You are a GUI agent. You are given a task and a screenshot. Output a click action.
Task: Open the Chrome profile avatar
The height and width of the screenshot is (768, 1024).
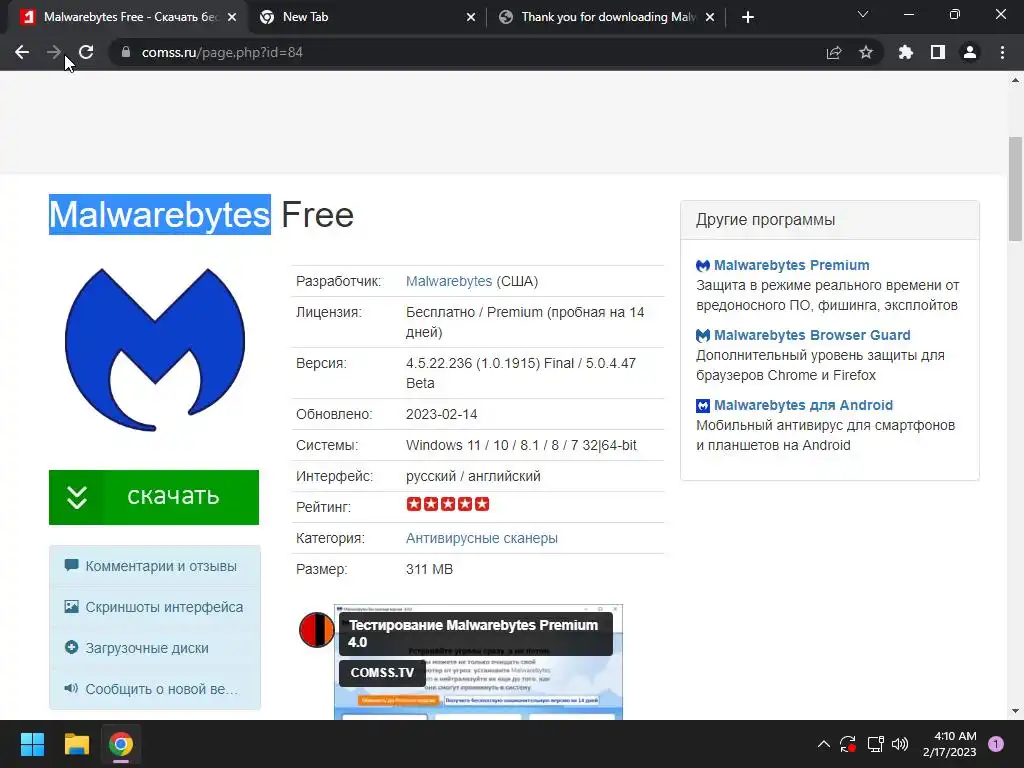(x=970, y=52)
